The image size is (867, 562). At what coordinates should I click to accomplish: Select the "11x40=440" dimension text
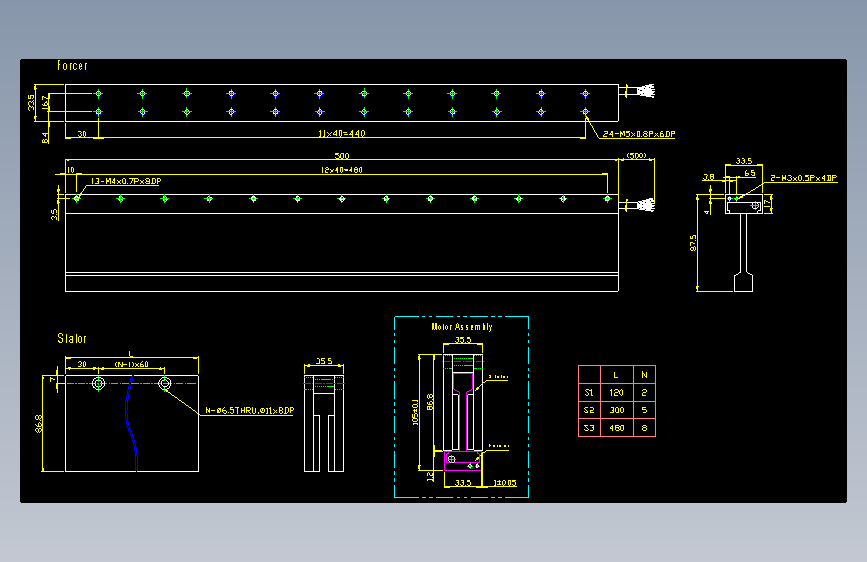click(x=342, y=133)
